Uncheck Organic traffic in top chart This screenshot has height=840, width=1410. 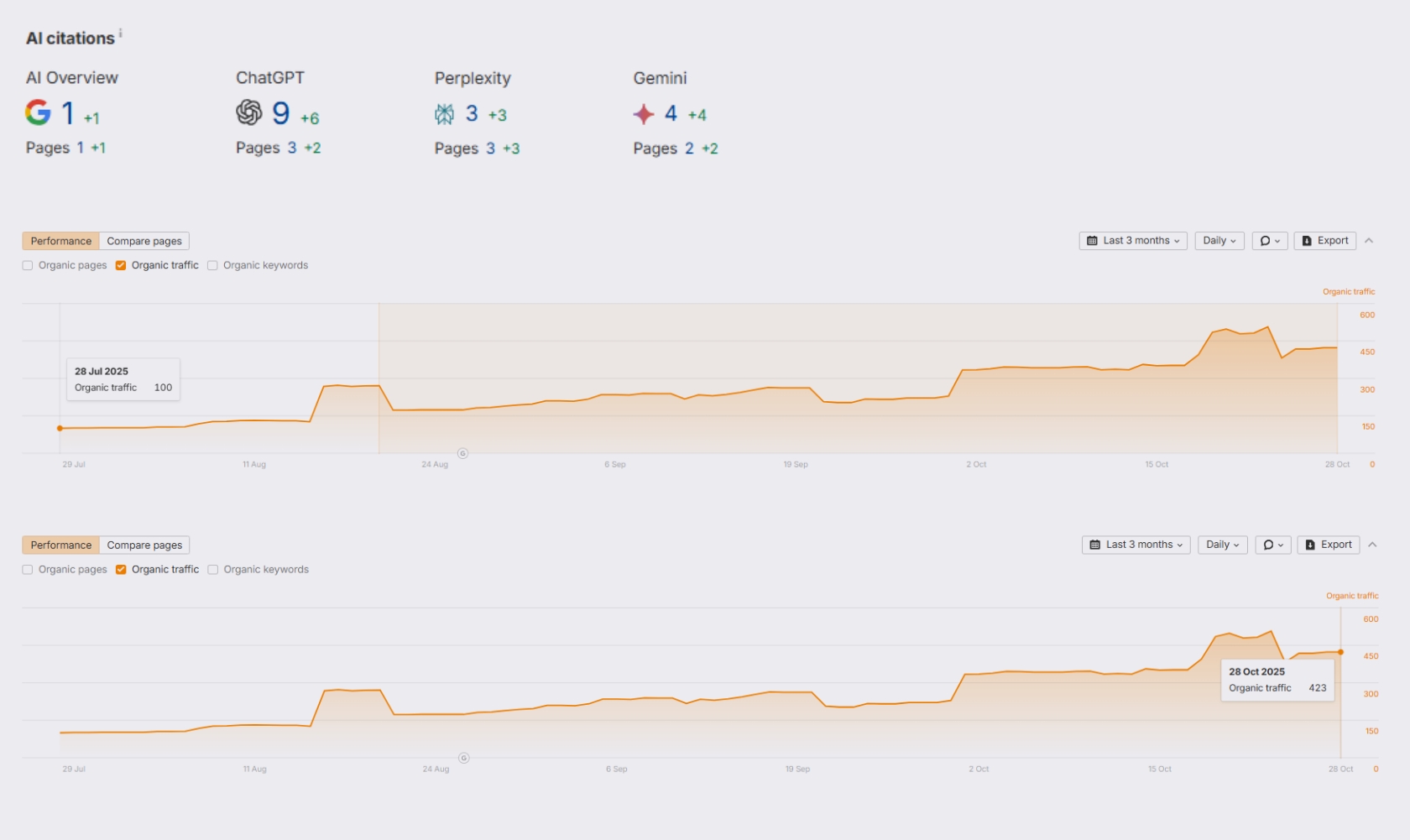[x=121, y=265]
